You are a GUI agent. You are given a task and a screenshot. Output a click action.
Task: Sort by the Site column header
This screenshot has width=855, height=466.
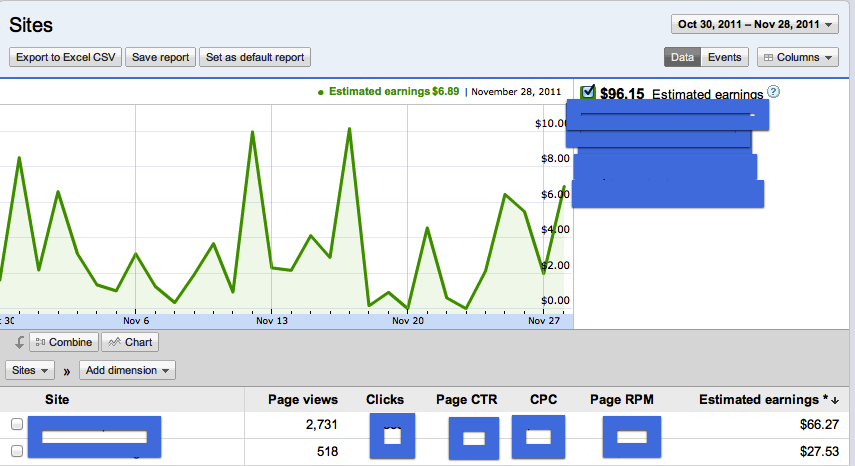[57, 400]
